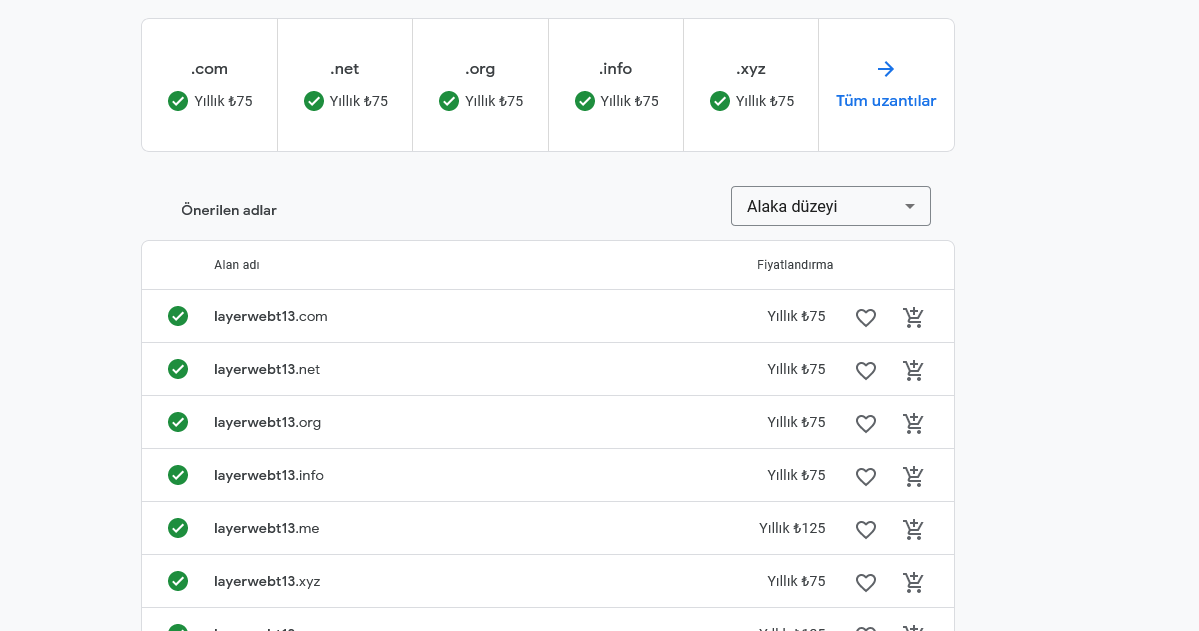This screenshot has height=631, width=1199.
Task: Select the .xyz extension card
Action: tap(751, 85)
